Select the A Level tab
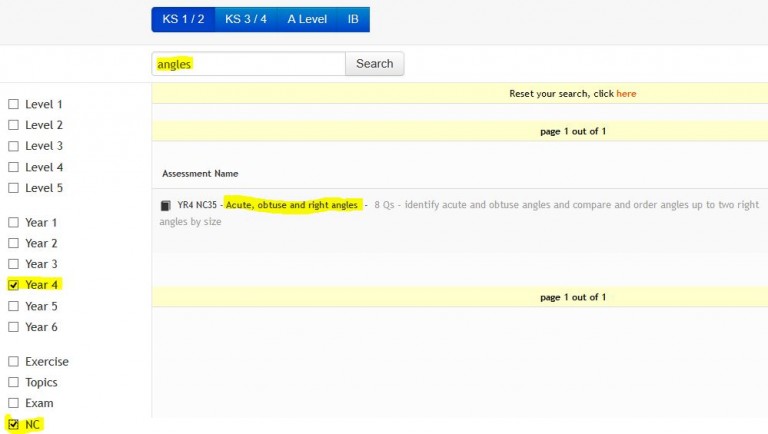 click(x=306, y=19)
